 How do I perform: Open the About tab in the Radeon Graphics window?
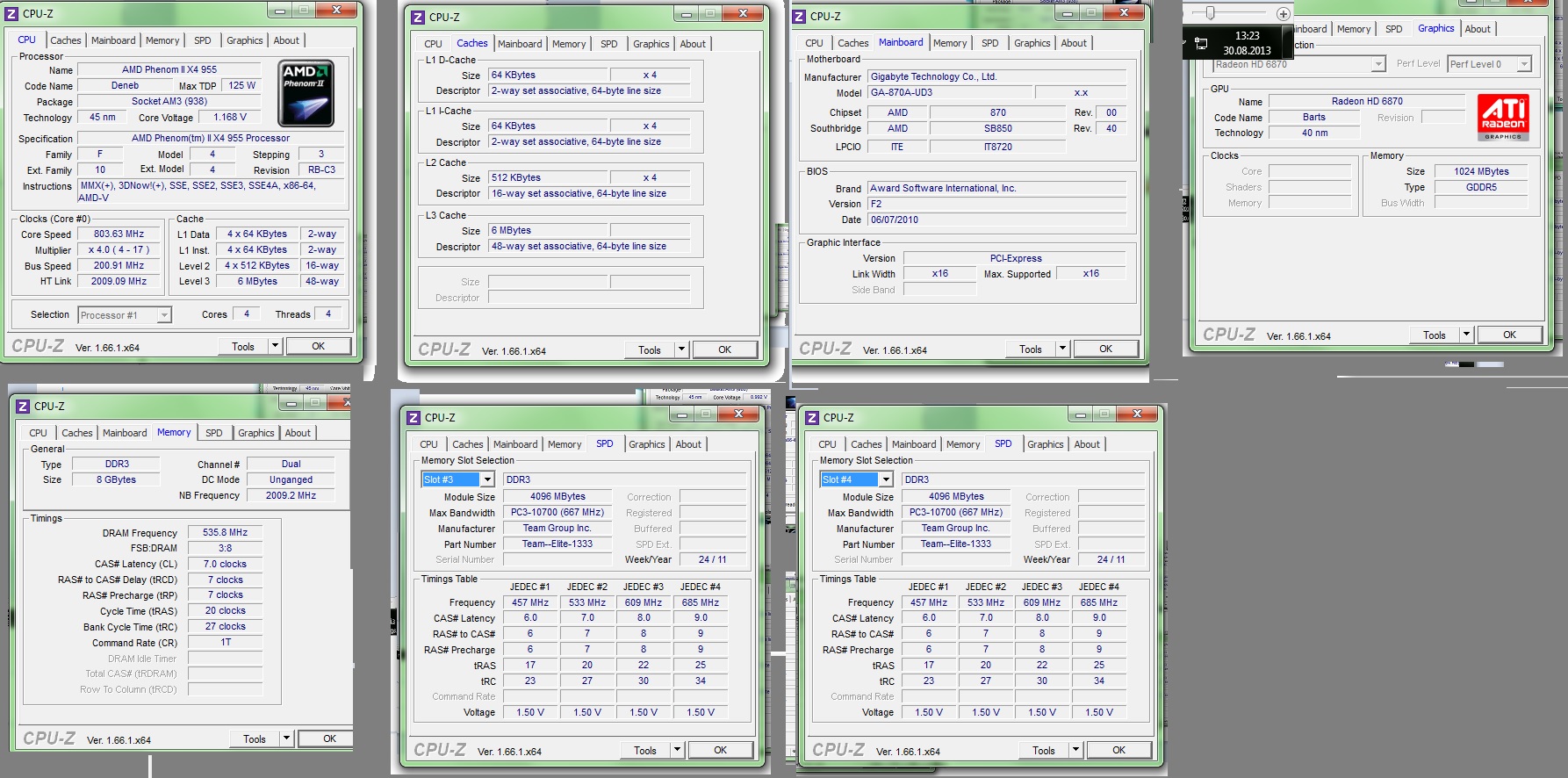pos(1478,29)
